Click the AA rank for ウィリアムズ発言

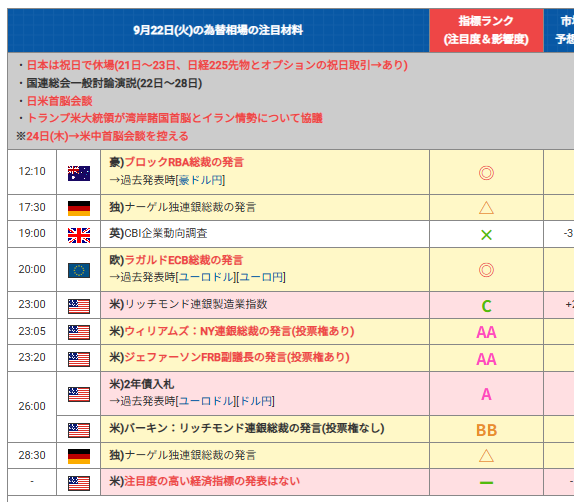(486, 332)
